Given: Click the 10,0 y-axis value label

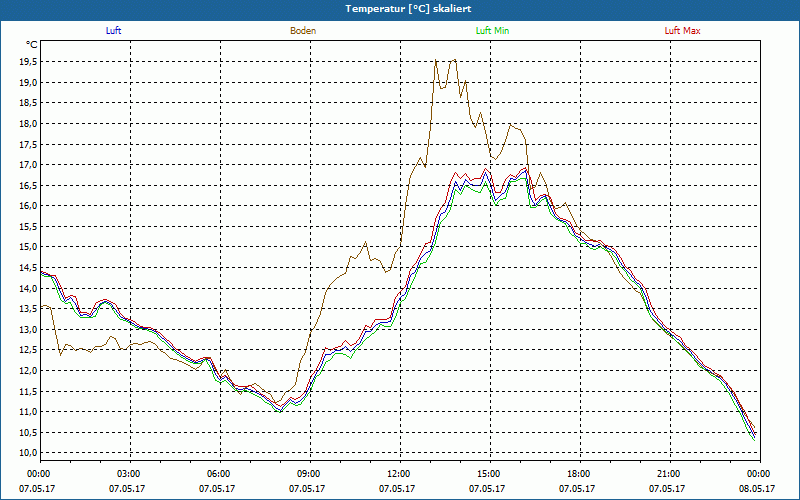Looking at the screenshot, I should [26, 453].
